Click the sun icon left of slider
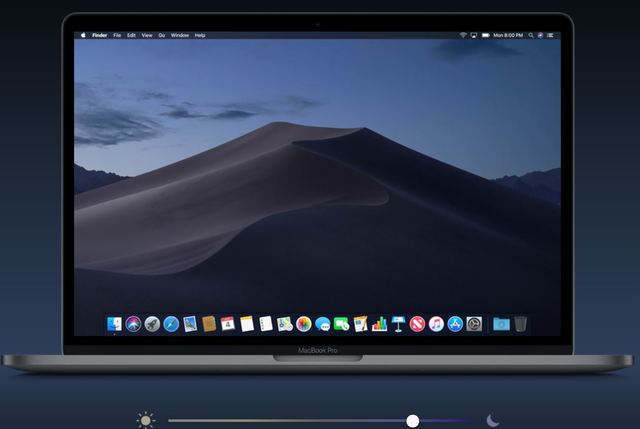This screenshot has height=429, width=640. click(146, 420)
